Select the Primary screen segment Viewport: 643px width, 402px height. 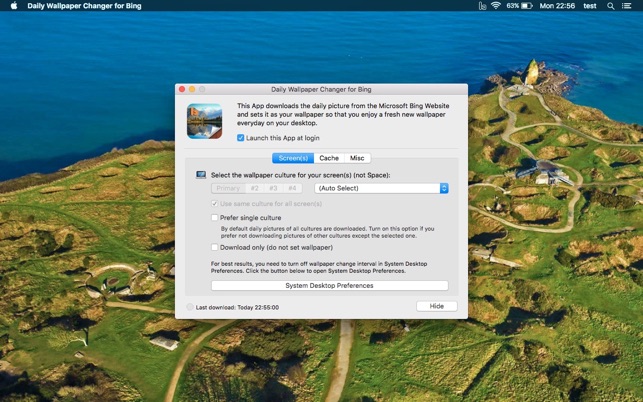click(228, 188)
